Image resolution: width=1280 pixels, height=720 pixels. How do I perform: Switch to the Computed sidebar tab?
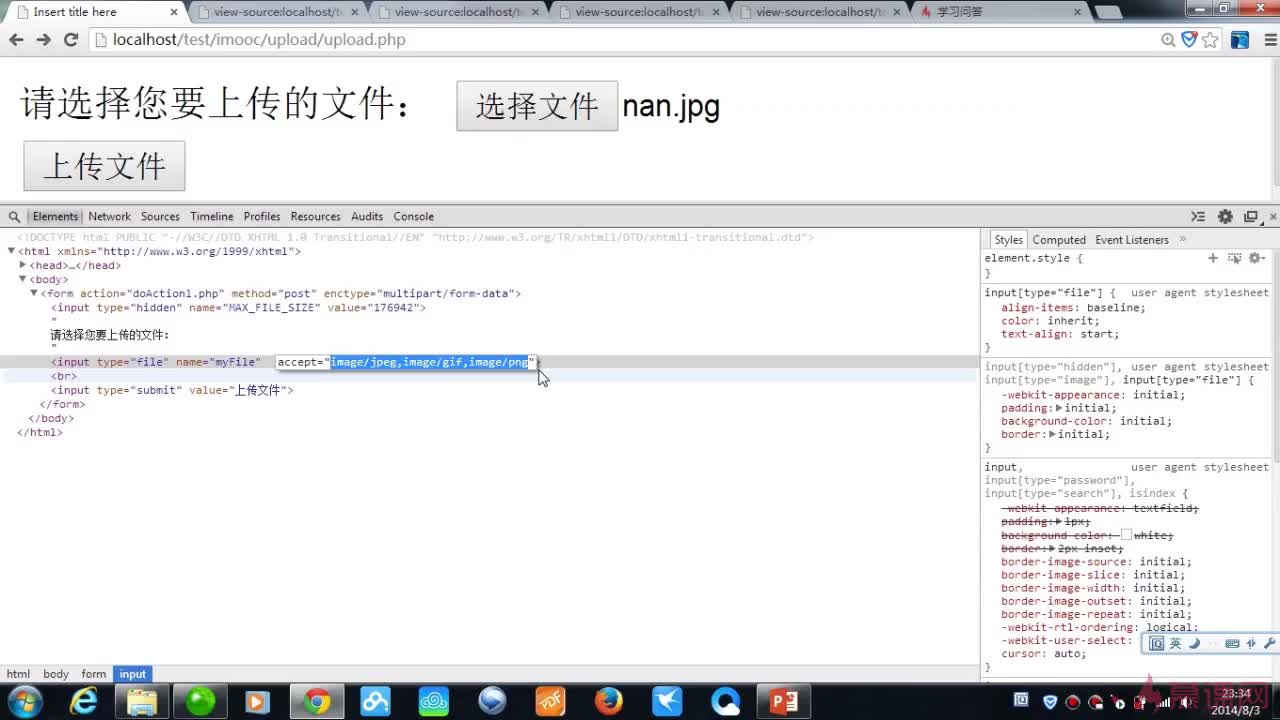click(1059, 240)
